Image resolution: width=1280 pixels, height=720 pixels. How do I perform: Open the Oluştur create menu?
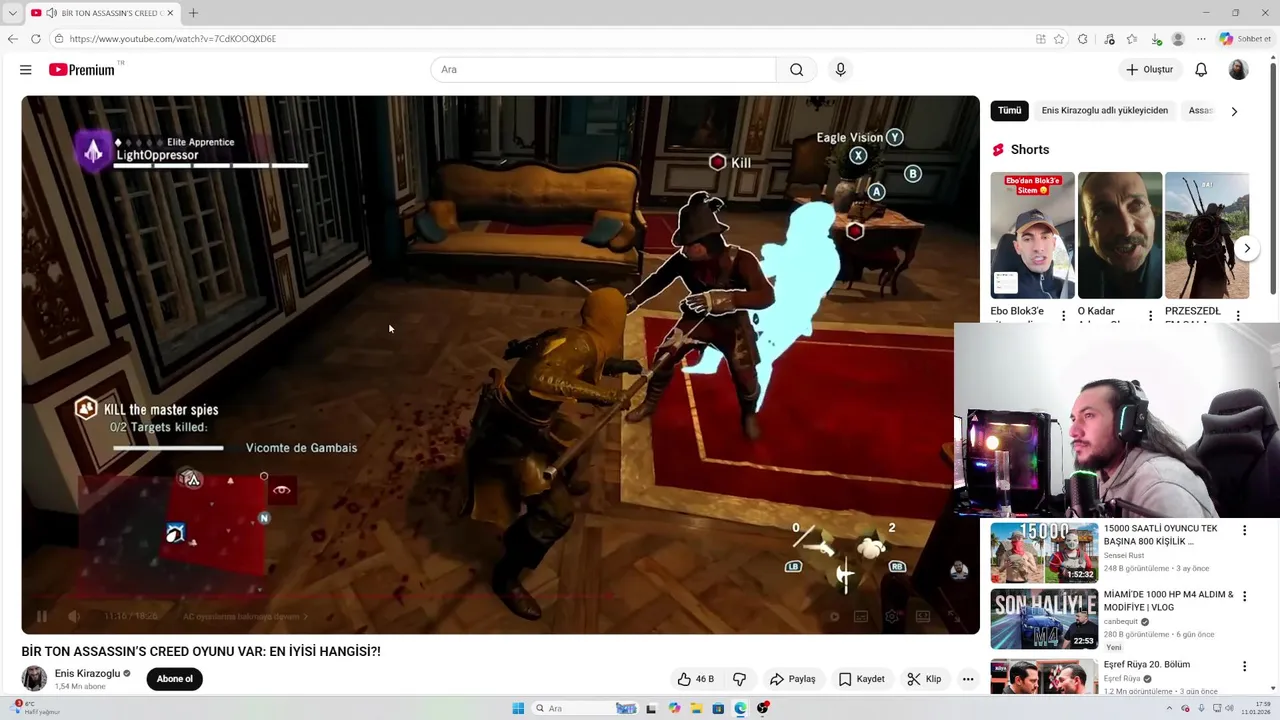click(x=1150, y=70)
